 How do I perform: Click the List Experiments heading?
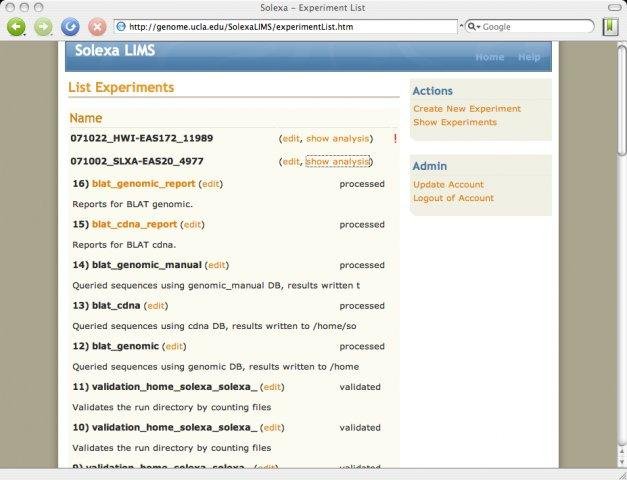click(x=121, y=88)
